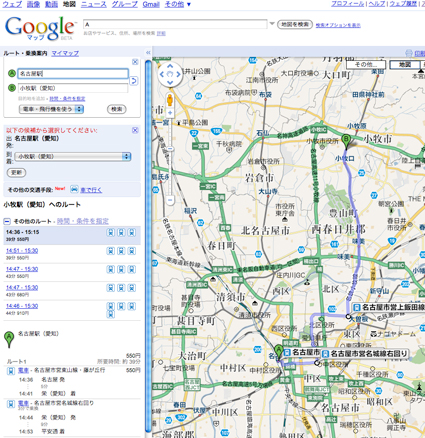Open the その他 ▼ menu in top bar
Image resolution: width=425 pixels, height=438 pixels.
pos(178,4)
